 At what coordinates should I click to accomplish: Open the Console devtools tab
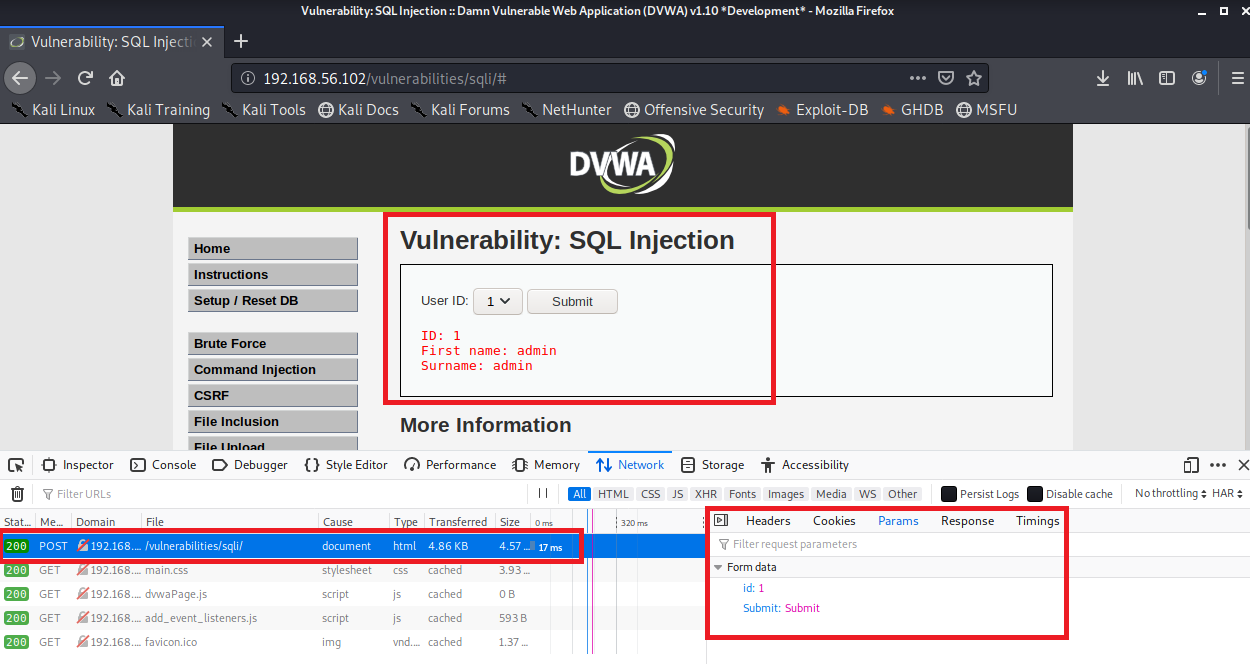pyautogui.click(x=164, y=465)
